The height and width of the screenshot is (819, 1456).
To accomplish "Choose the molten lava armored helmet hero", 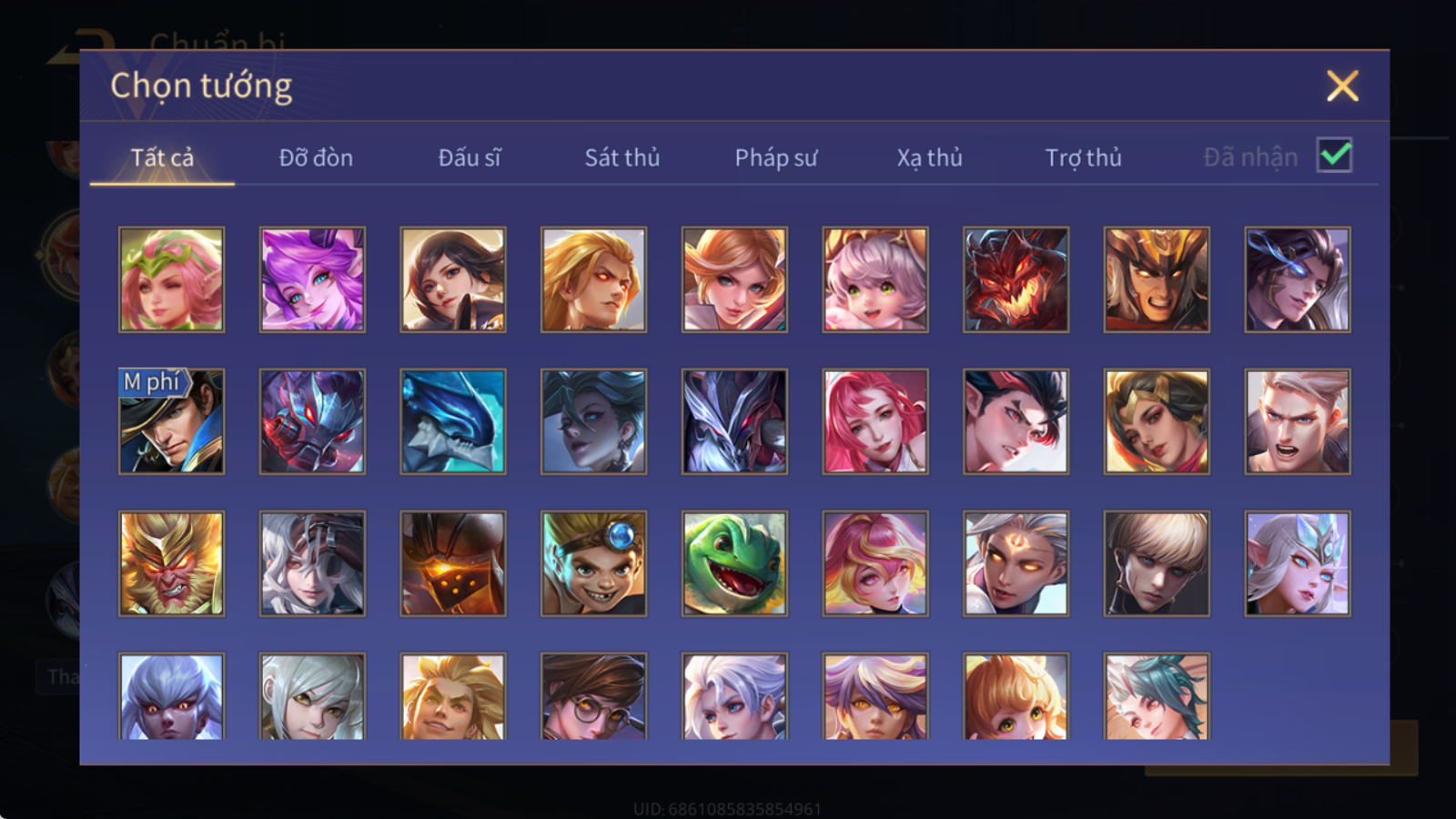I will click(453, 563).
